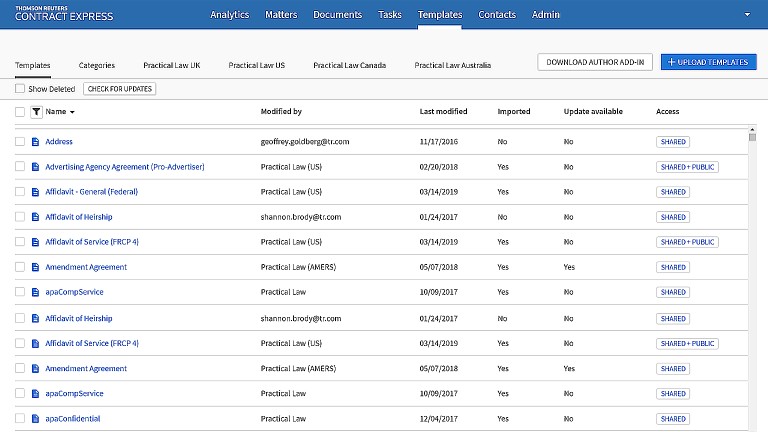
Task: Click document icon next to Affidavit - General (Federal)
Action: tap(36, 192)
